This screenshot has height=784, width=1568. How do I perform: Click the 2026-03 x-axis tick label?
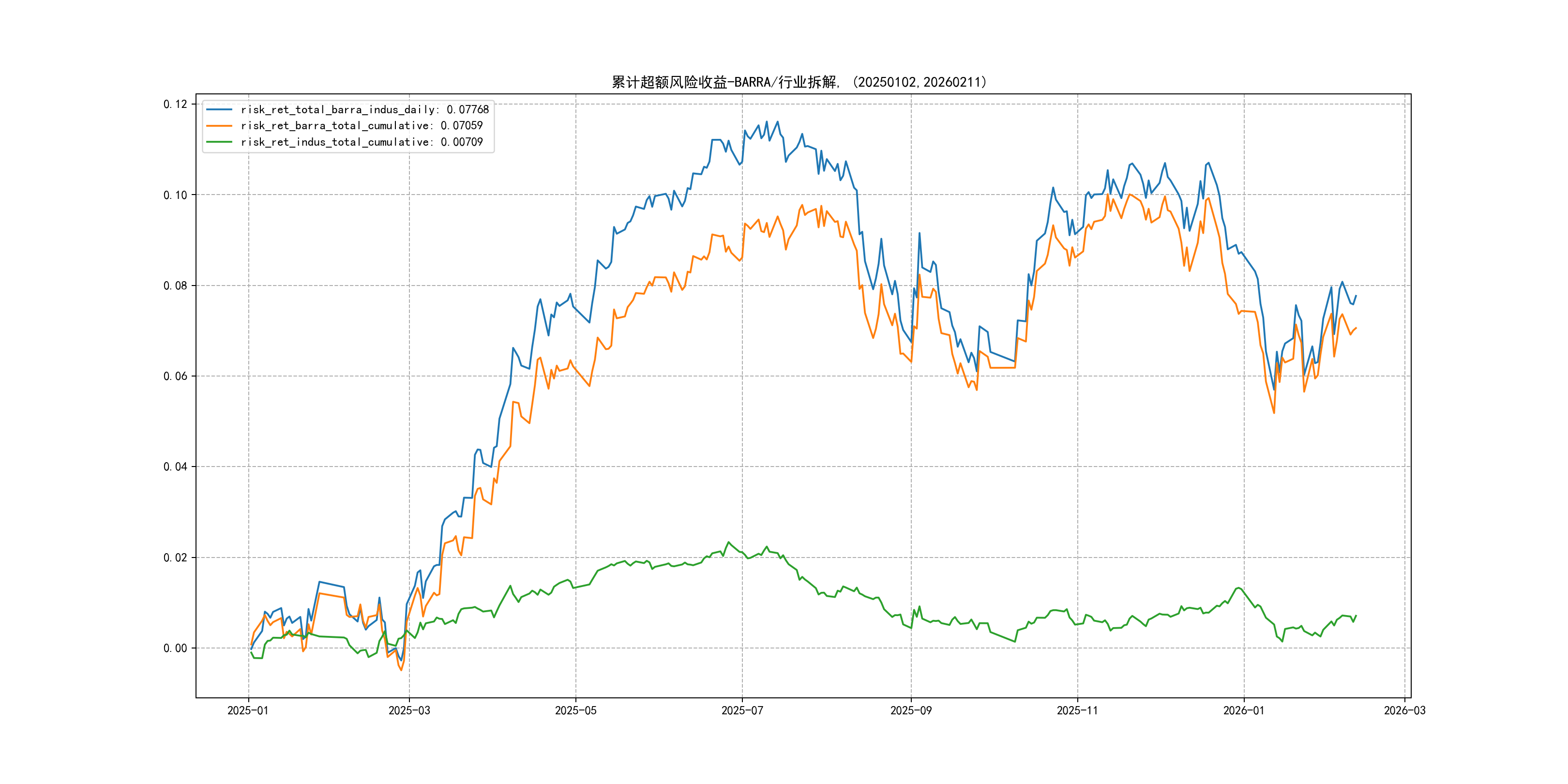(1404, 710)
